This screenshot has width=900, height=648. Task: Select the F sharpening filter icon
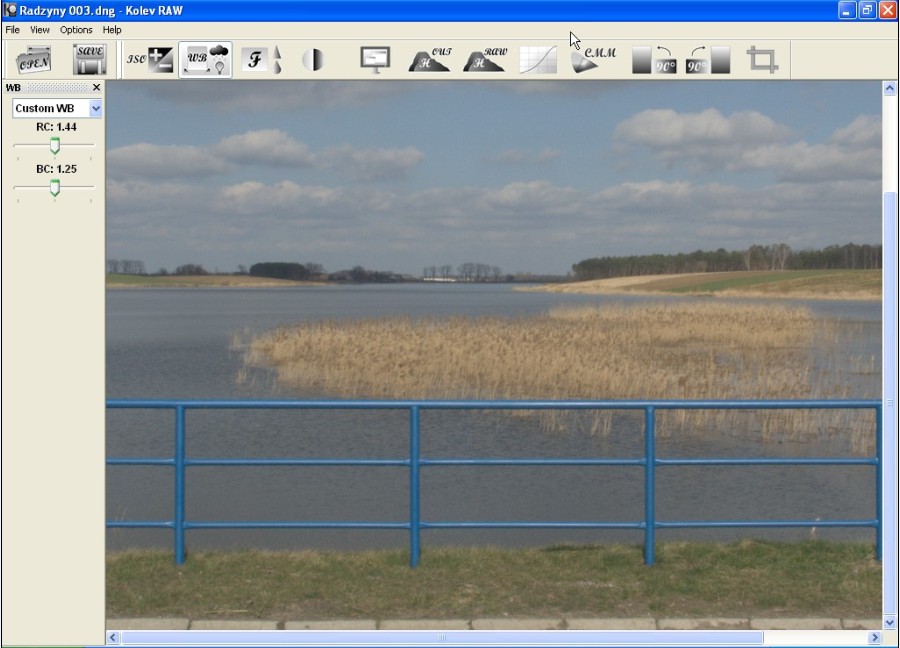pos(261,60)
